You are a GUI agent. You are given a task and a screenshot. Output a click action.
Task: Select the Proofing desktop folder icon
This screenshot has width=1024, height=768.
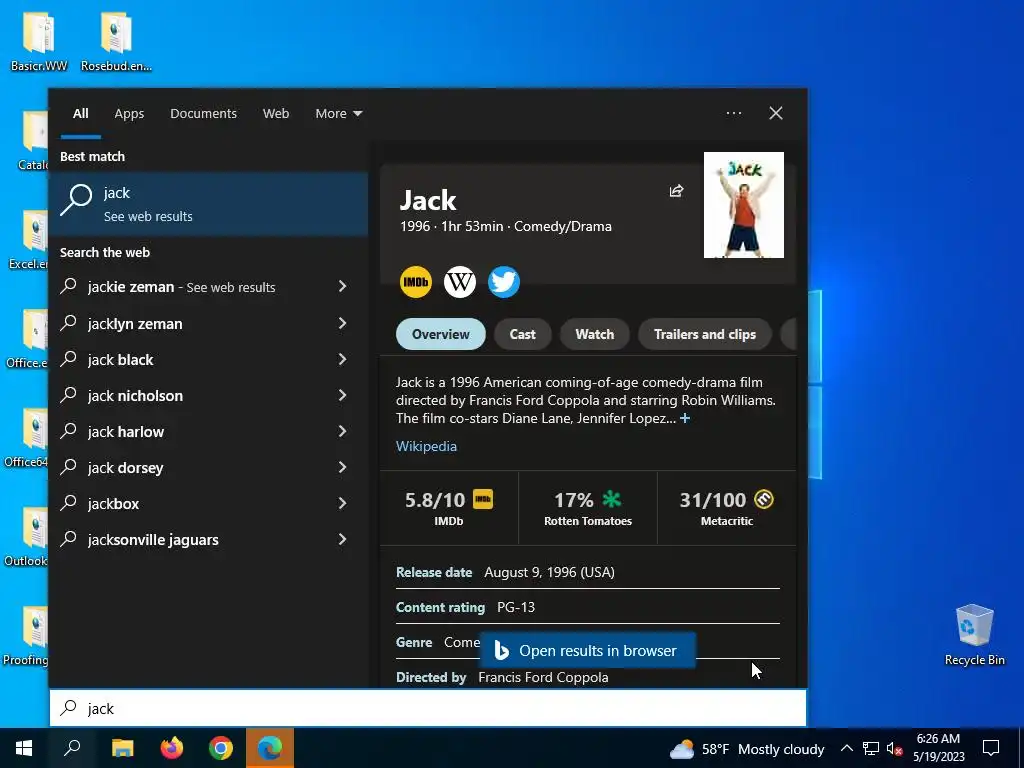(x=26, y=636)
